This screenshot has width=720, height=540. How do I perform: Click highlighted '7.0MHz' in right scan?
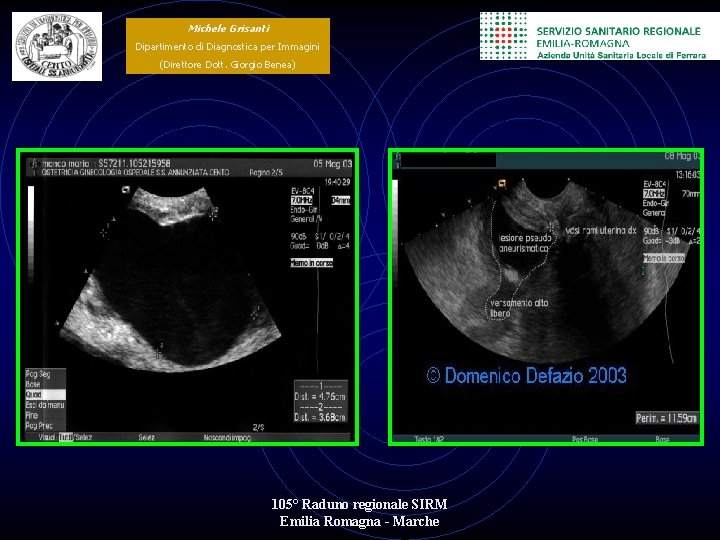(654, 194)
